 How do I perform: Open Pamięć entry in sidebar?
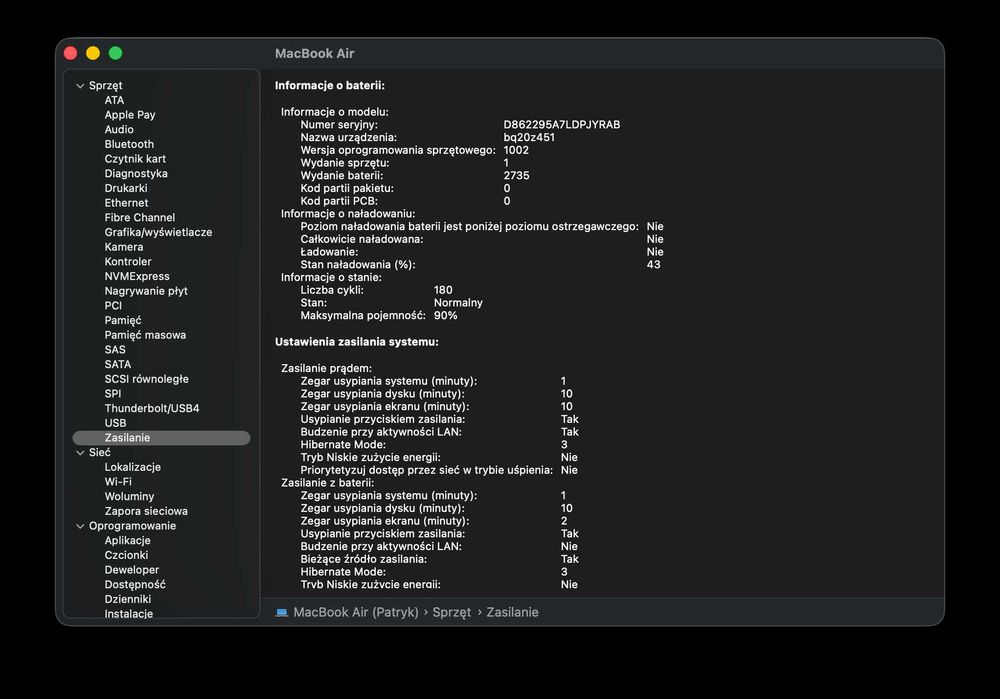(122, 320)
